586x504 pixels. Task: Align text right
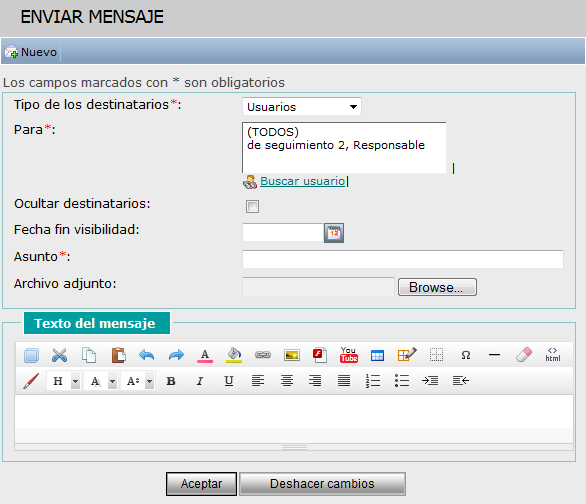click(315, 381)
